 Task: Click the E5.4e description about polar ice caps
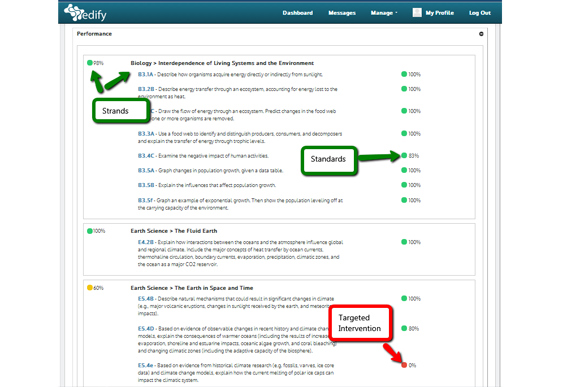(236, 373)
